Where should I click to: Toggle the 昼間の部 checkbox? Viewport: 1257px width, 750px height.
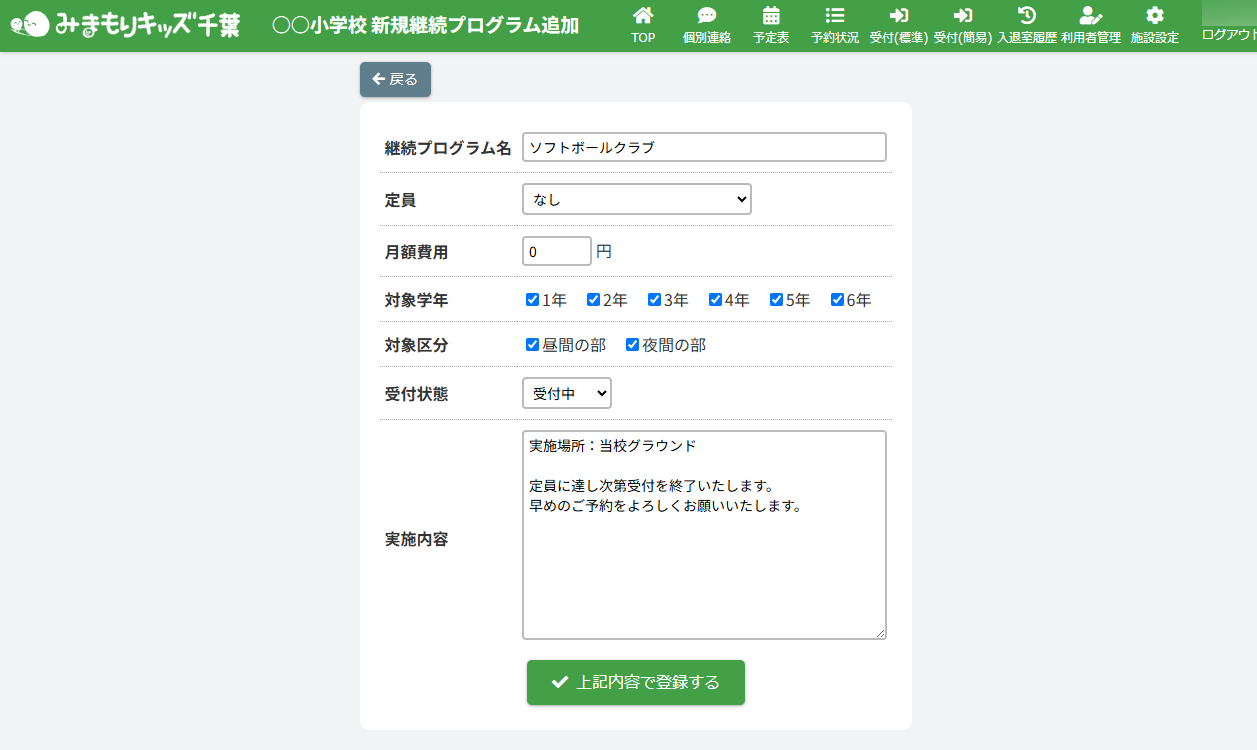533,345
